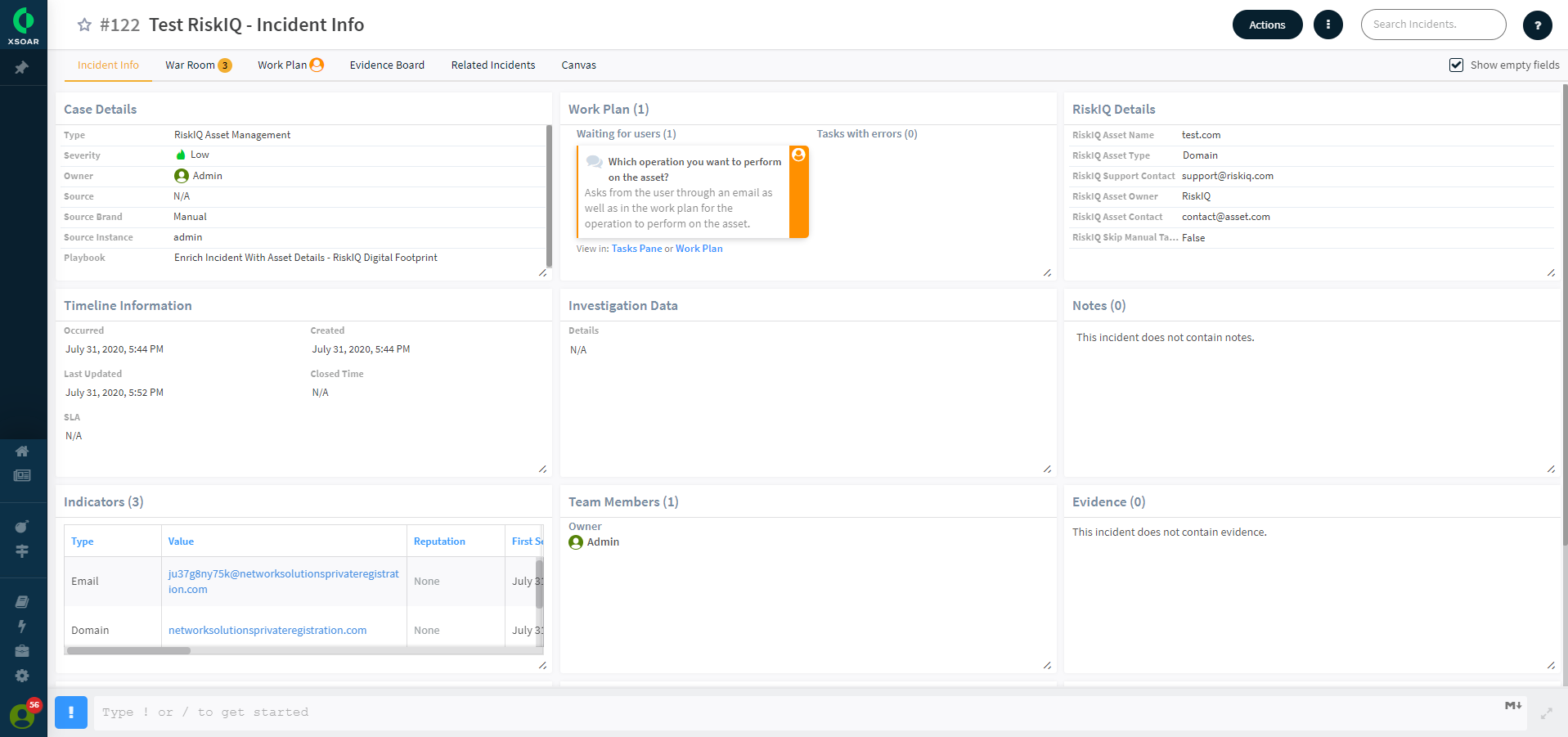This screenshot has height=737, width=1568.
Task: Click Case Details vertical scrollbar
Action: point(549,196)
